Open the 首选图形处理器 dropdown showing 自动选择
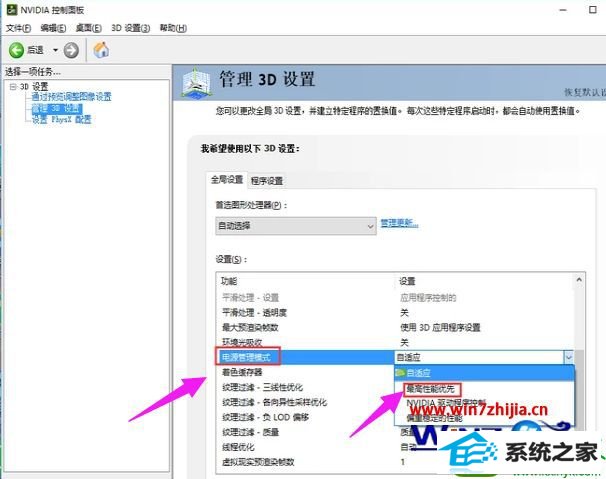 pyautogui.click(x=296, y=226)
